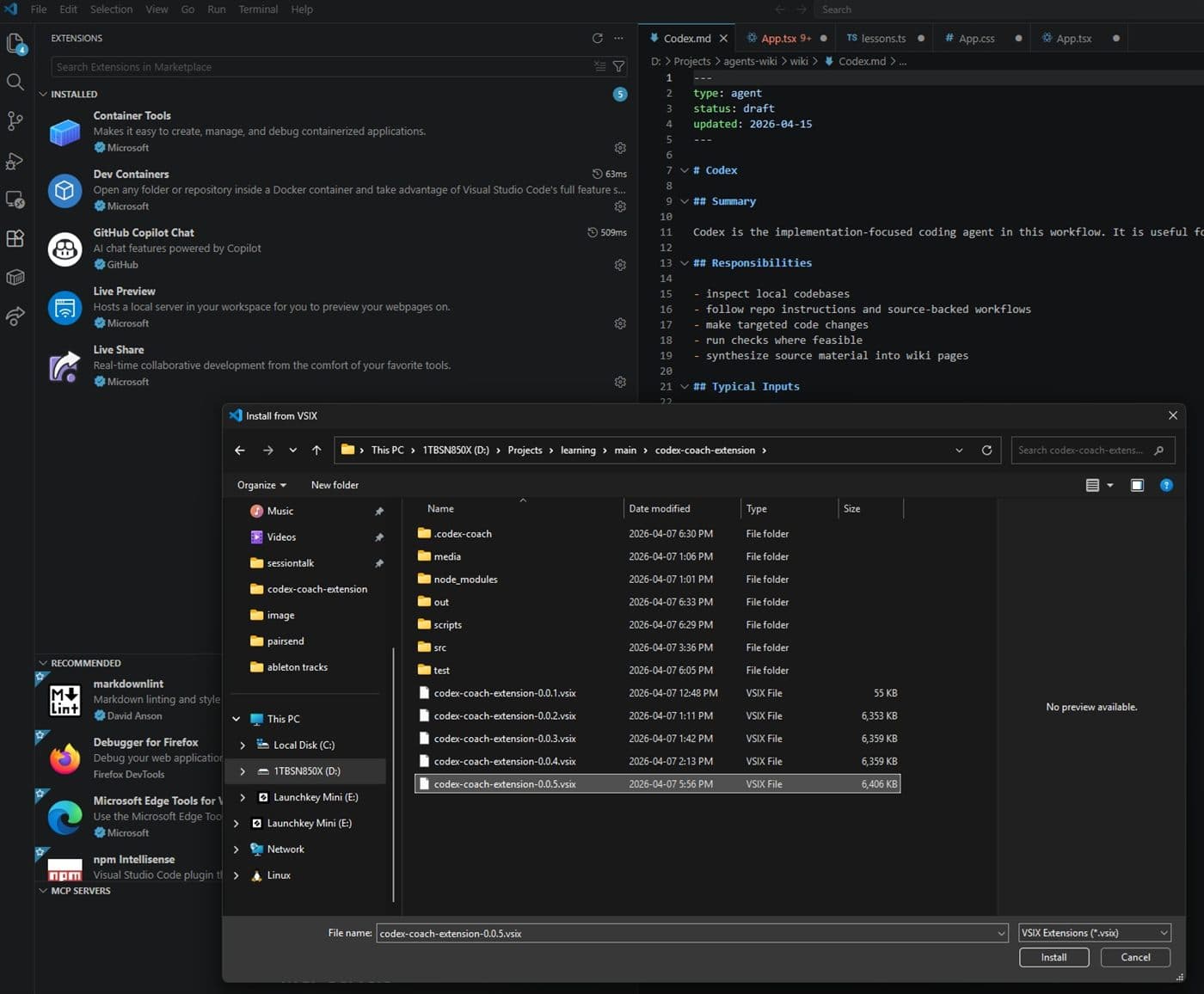
Task: Refresh the extensions list
Action: [598, 38]
